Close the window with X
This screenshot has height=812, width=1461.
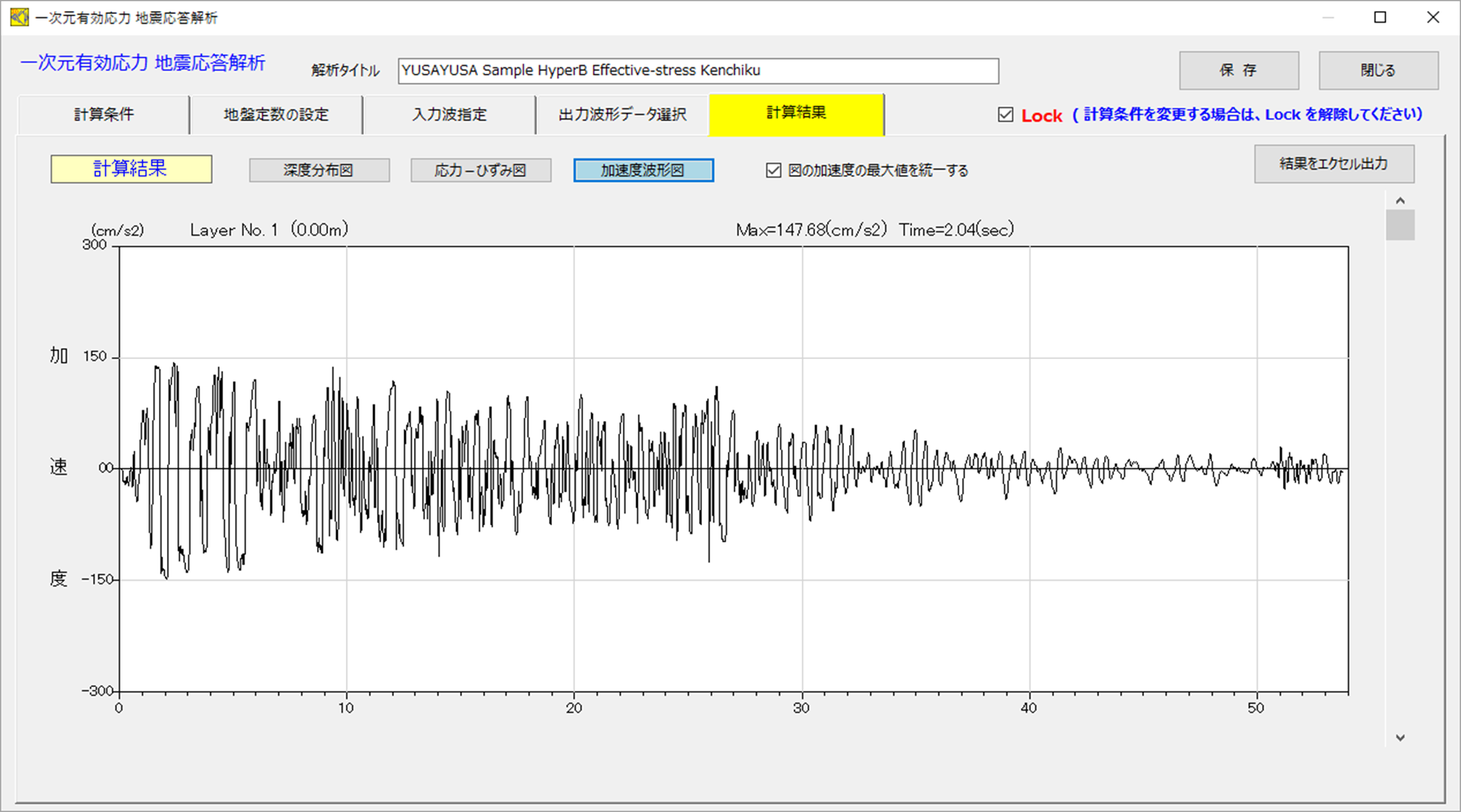tap(1433, 17)
